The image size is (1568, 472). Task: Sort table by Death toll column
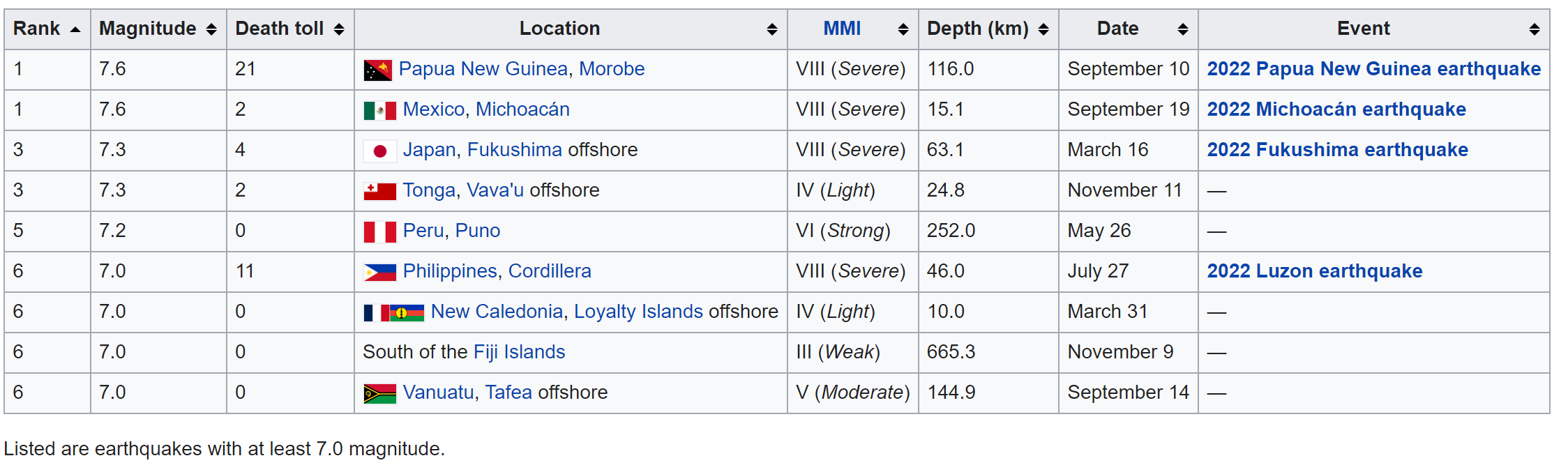[x=339, y=29]
